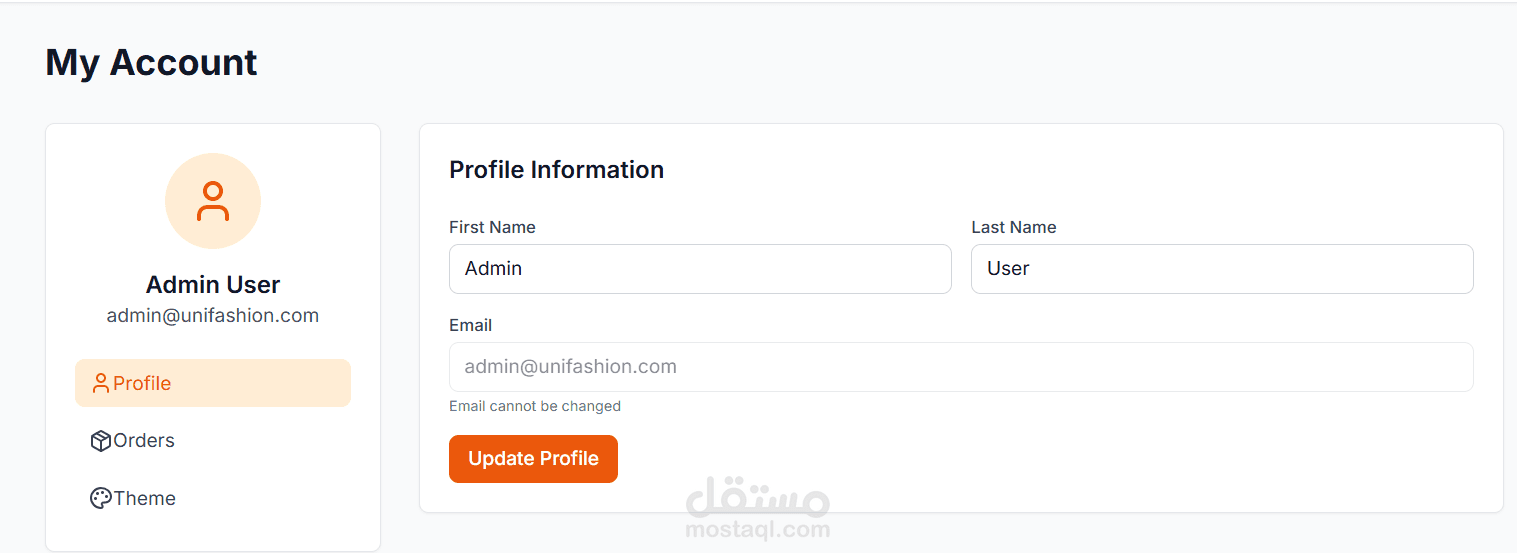The height and width of the screenshot is (553, 1517).
Task: Click the sidebar email below Admin User
Action: click(213, 316)
